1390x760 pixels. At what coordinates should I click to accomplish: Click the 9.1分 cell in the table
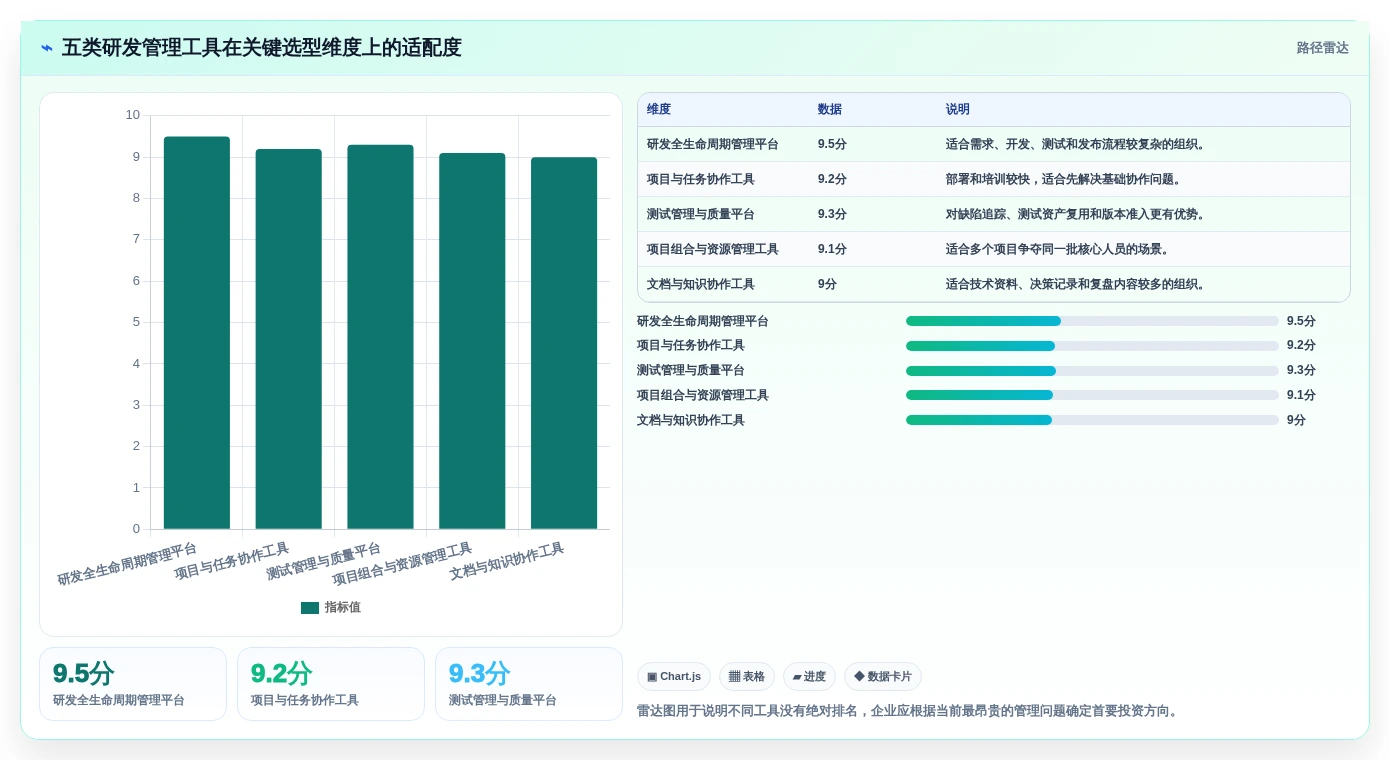pyautogui.click(x=832, y=249)
